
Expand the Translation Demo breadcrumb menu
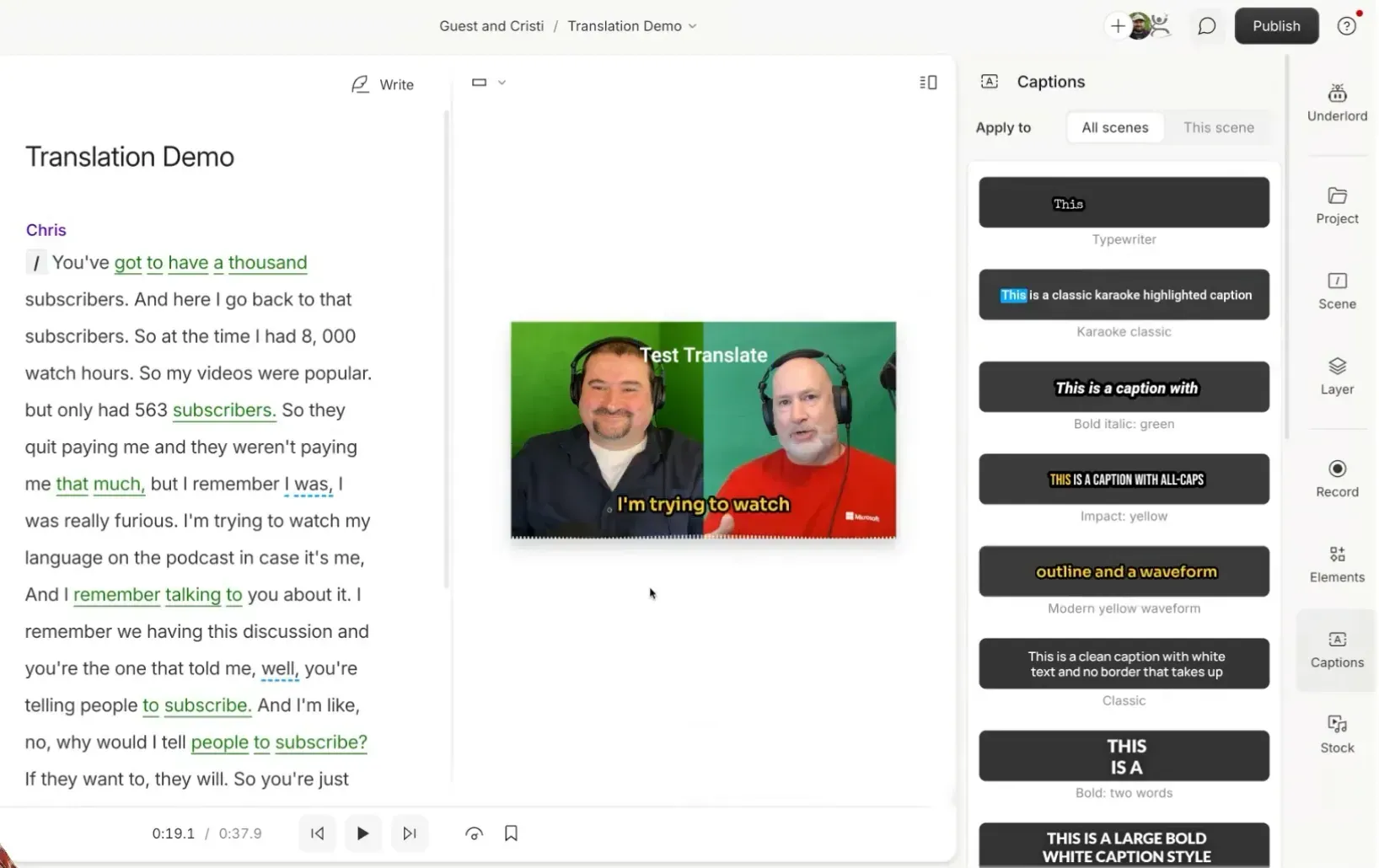coord(693,26)
